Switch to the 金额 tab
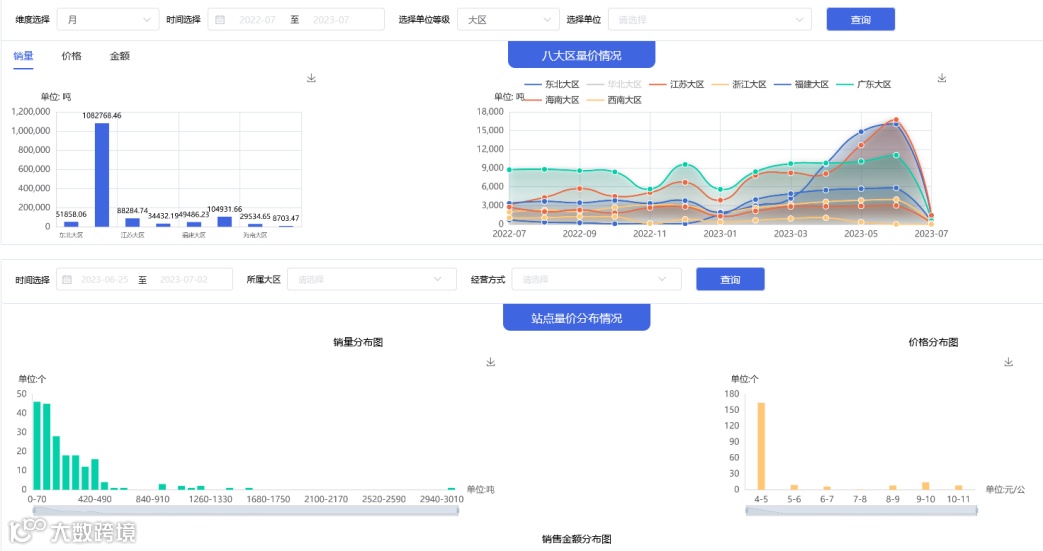Viewport: 1043px width, 551px height. [120, 57]
